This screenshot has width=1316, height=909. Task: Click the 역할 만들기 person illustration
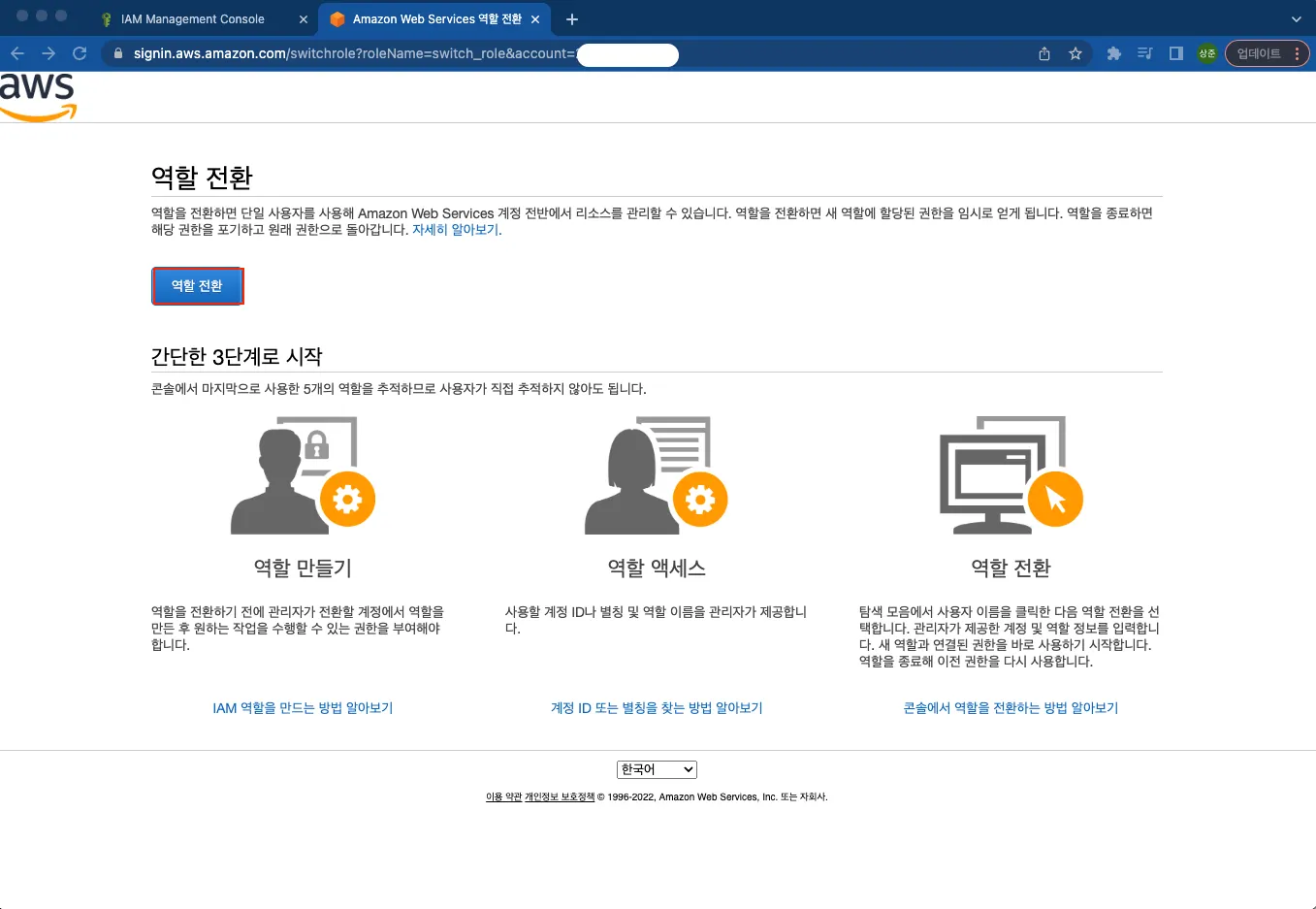[x=303, y=475]
